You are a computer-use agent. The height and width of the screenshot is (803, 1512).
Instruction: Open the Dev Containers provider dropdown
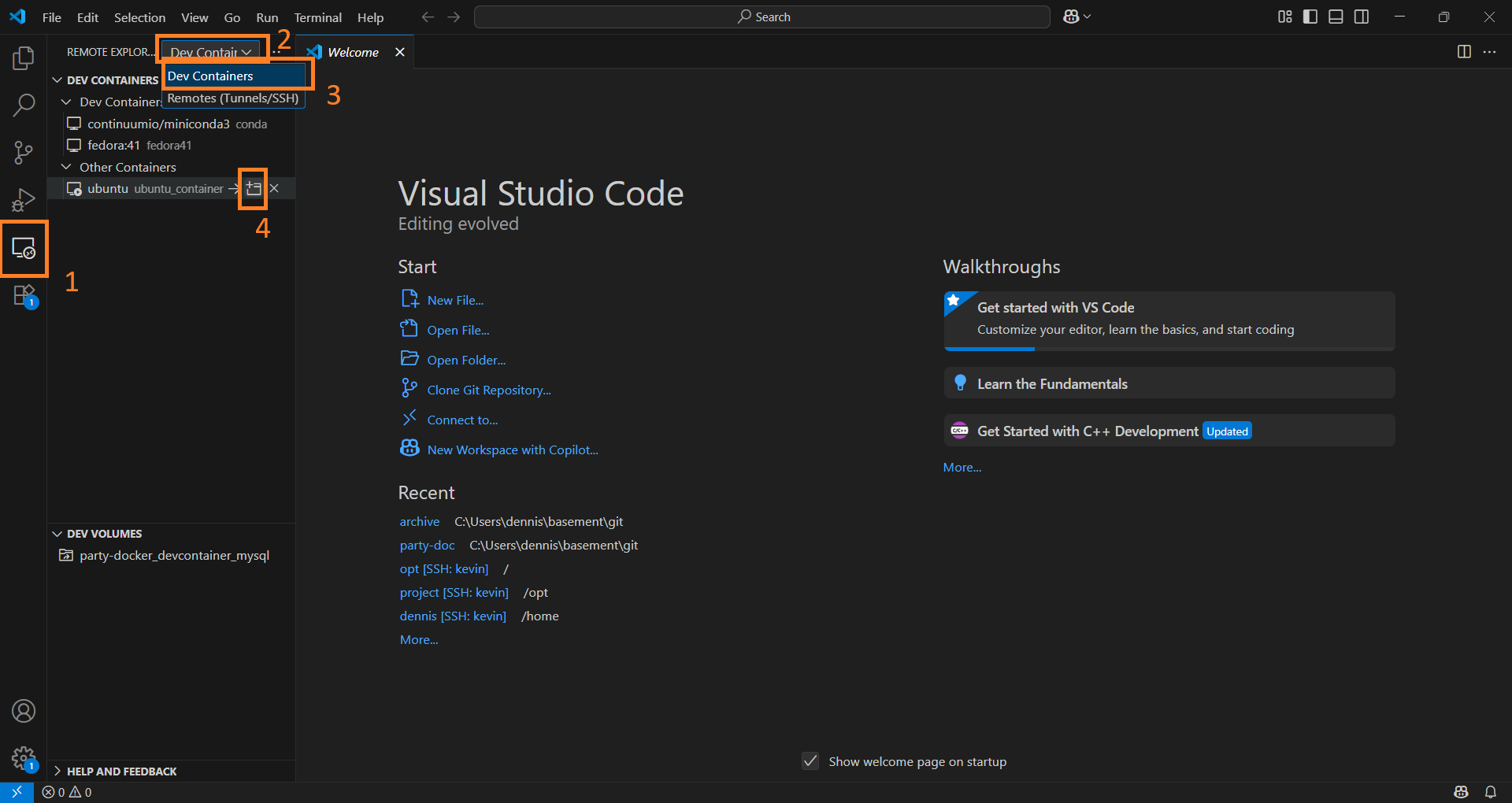coord(210,50)
